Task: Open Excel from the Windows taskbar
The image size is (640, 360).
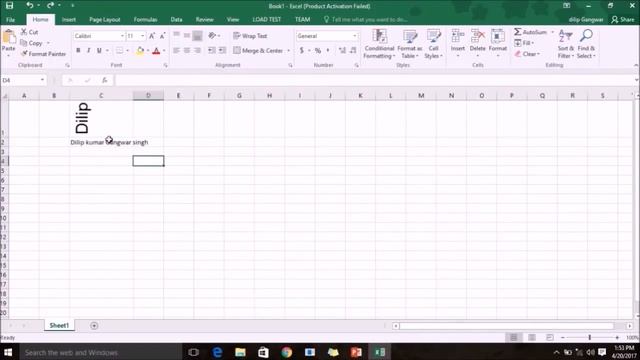Action: click(380, 352)
